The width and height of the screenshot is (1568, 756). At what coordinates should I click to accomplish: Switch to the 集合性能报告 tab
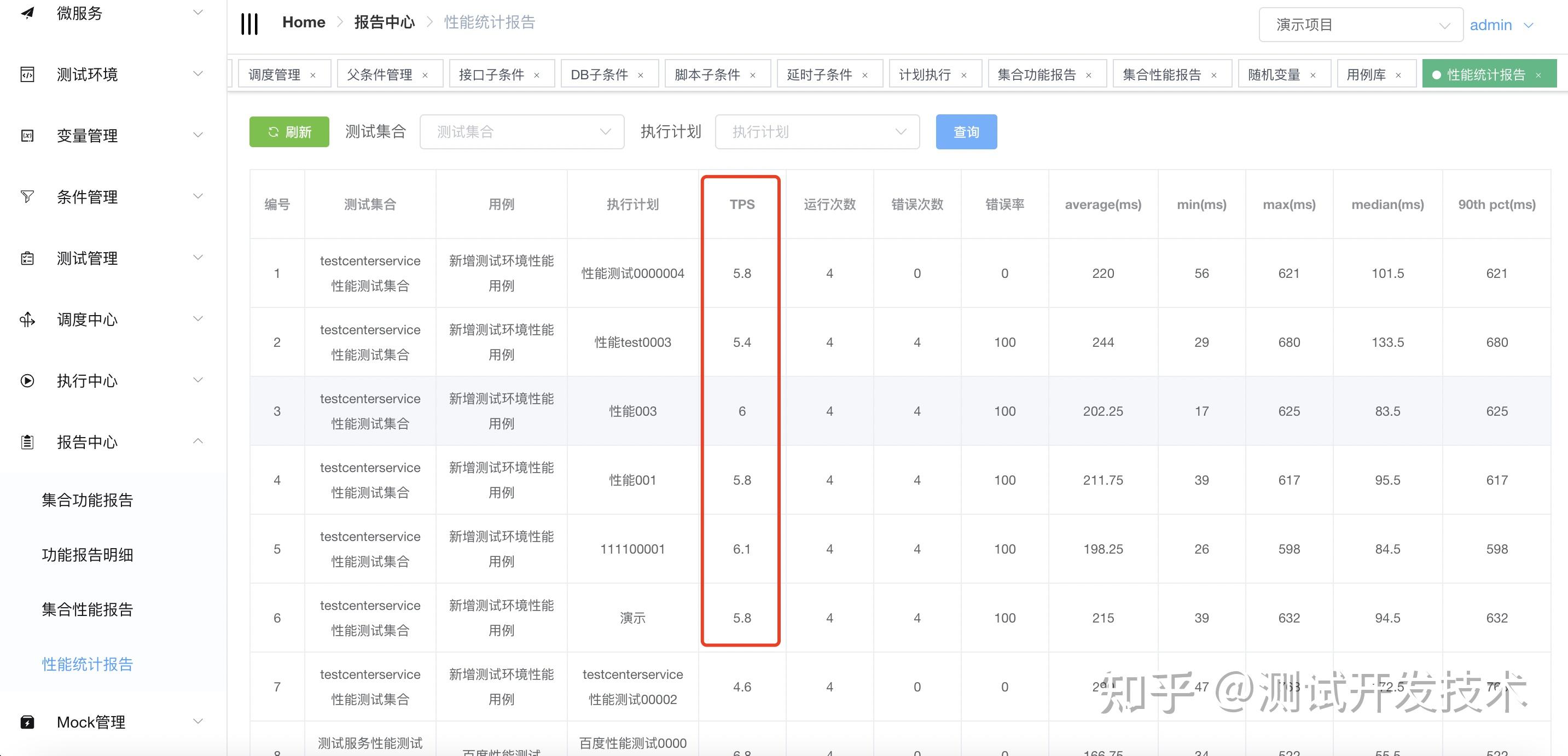click(1162, 75)
